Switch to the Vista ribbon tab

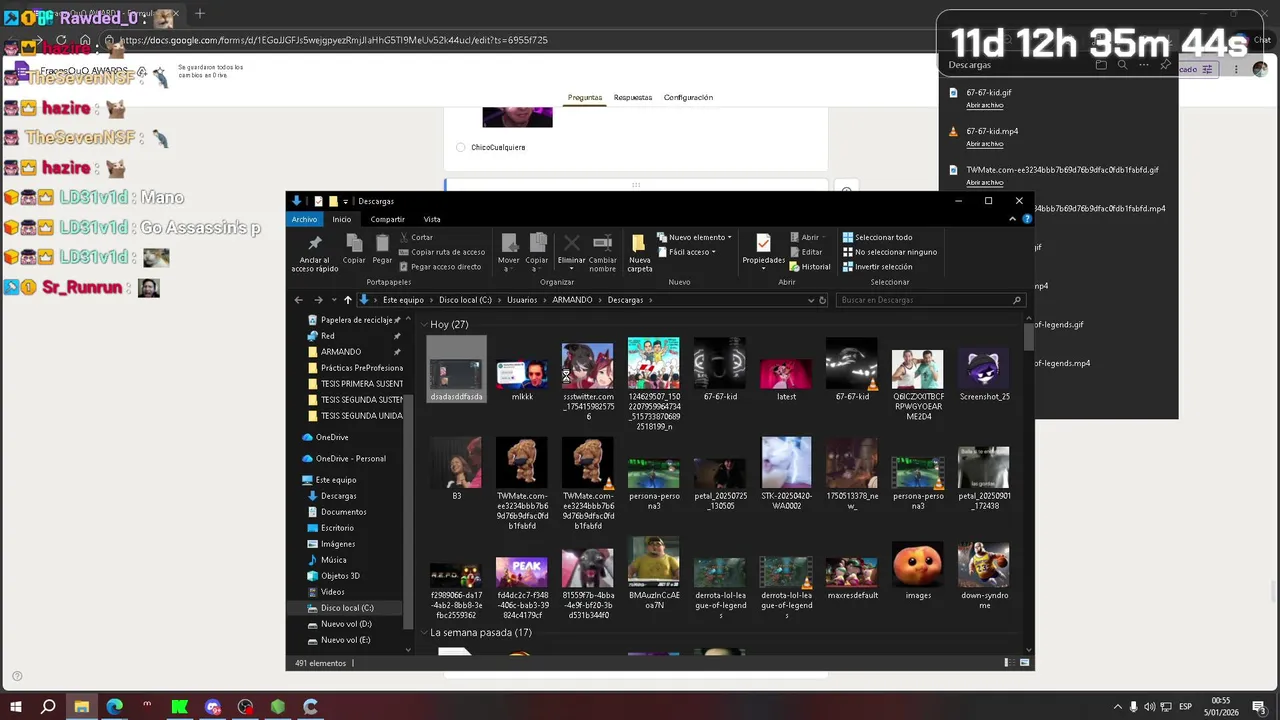432,219
